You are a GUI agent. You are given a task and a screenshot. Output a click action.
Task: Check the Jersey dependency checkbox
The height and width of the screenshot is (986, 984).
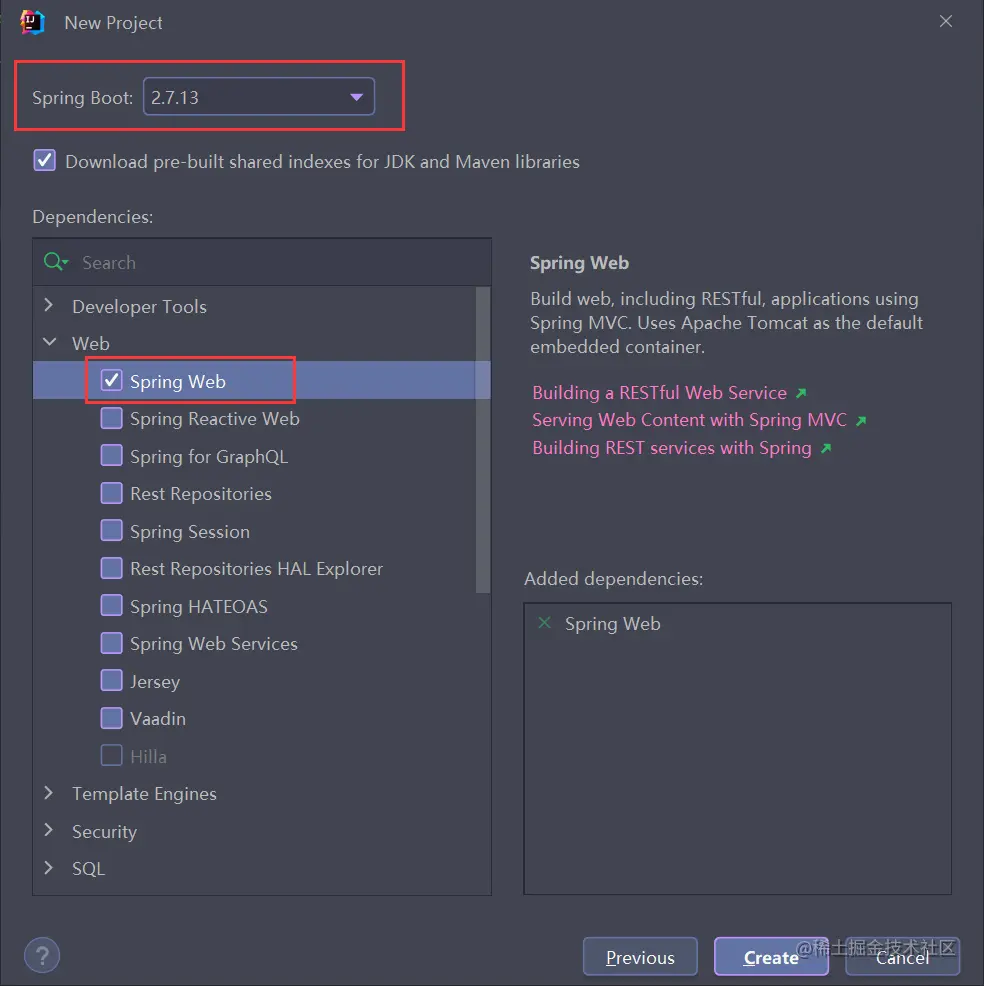coord(111,680)
